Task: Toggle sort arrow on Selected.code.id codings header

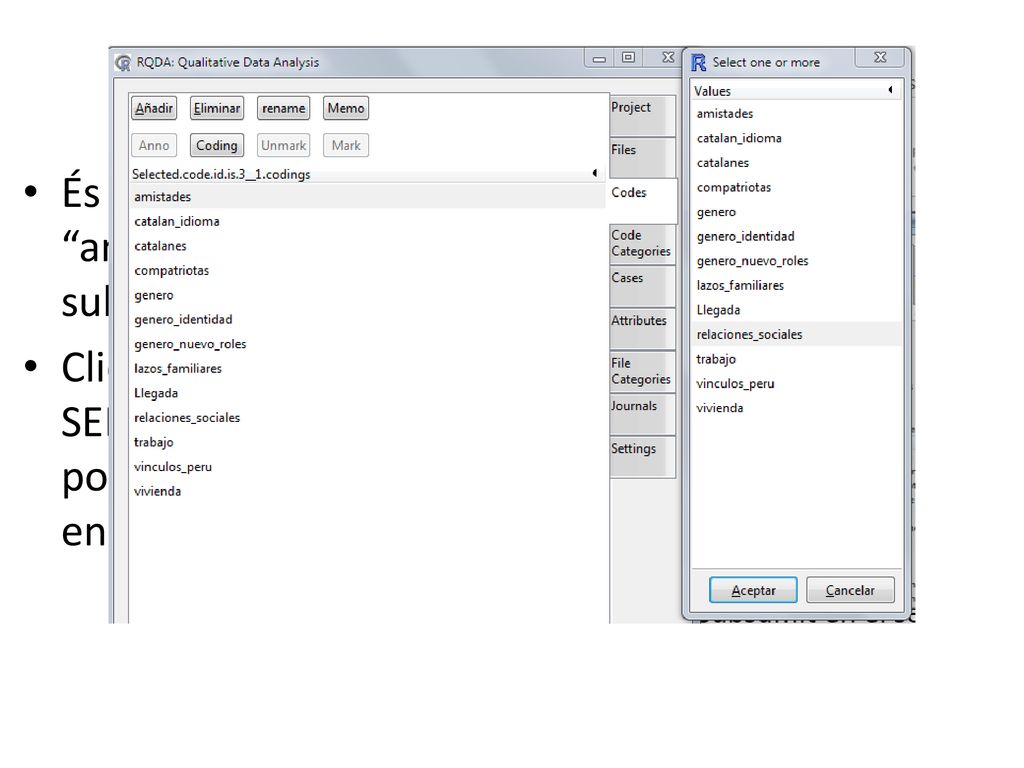Action: [595, 173]
